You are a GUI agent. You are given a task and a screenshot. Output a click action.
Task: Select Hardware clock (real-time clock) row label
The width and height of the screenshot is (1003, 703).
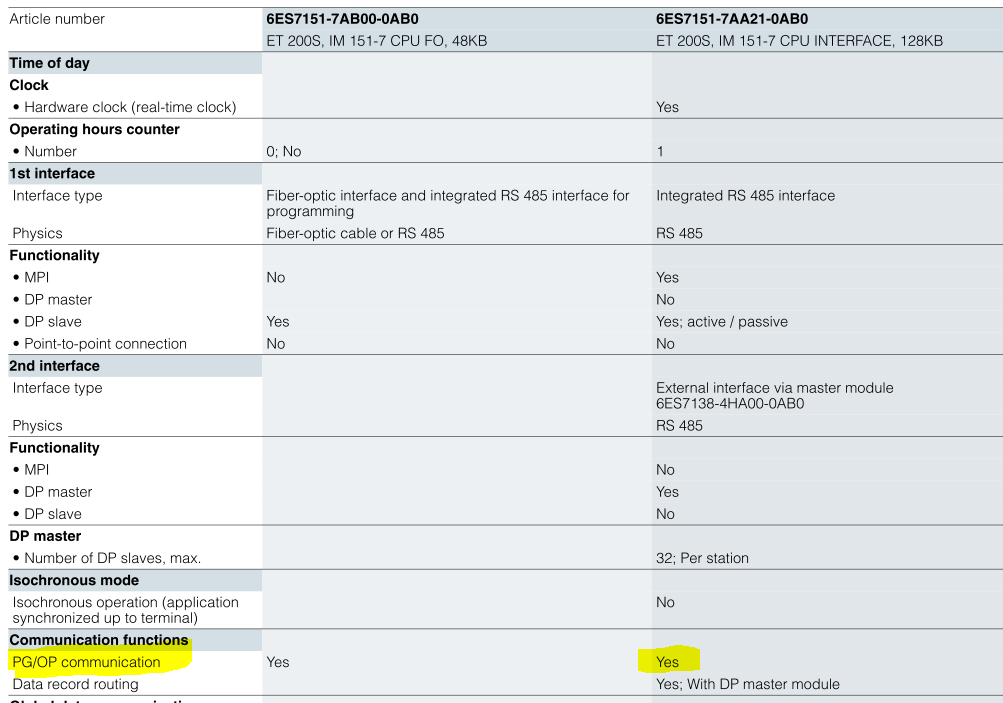[x=130, y=107]
